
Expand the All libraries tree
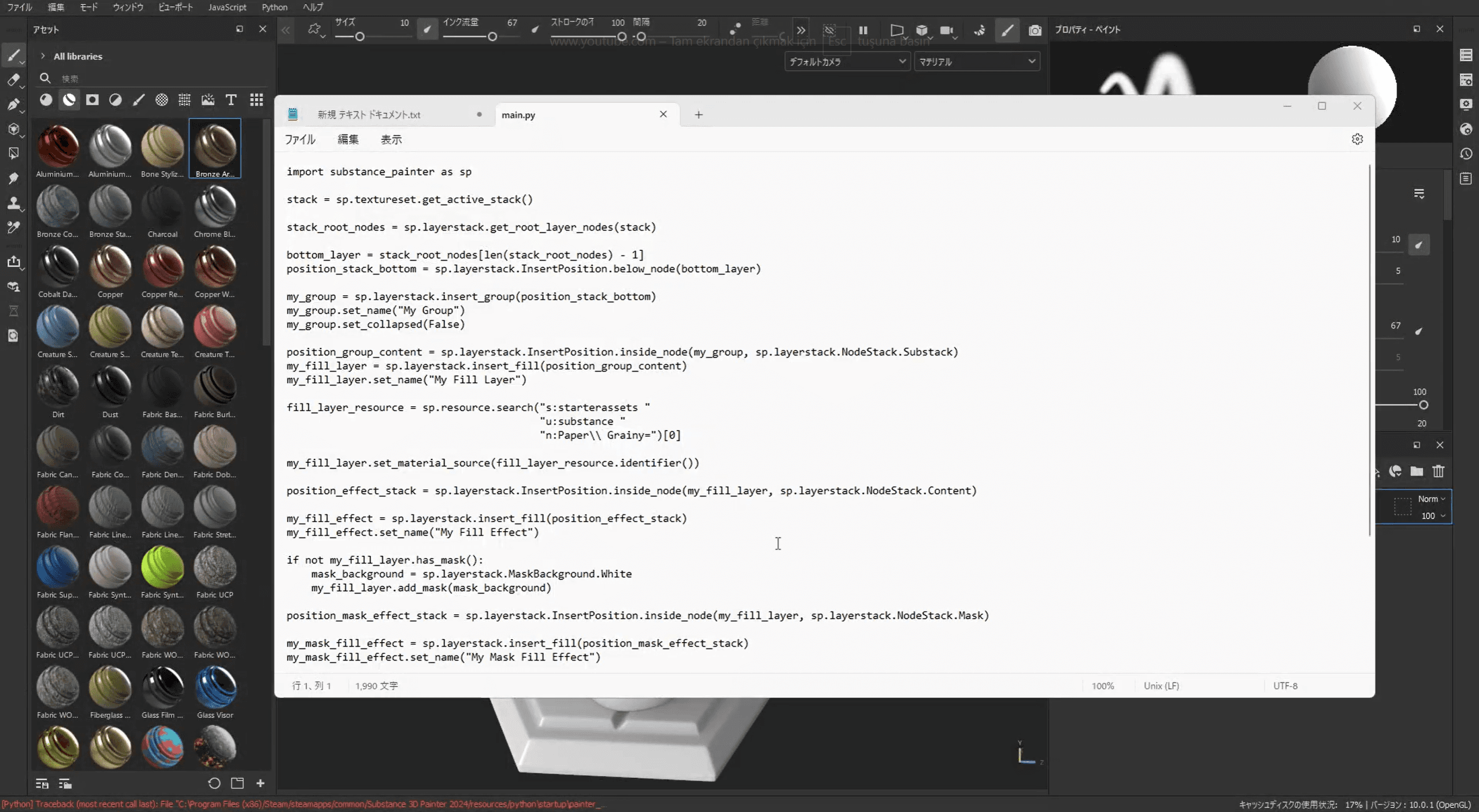click(43, 56)
